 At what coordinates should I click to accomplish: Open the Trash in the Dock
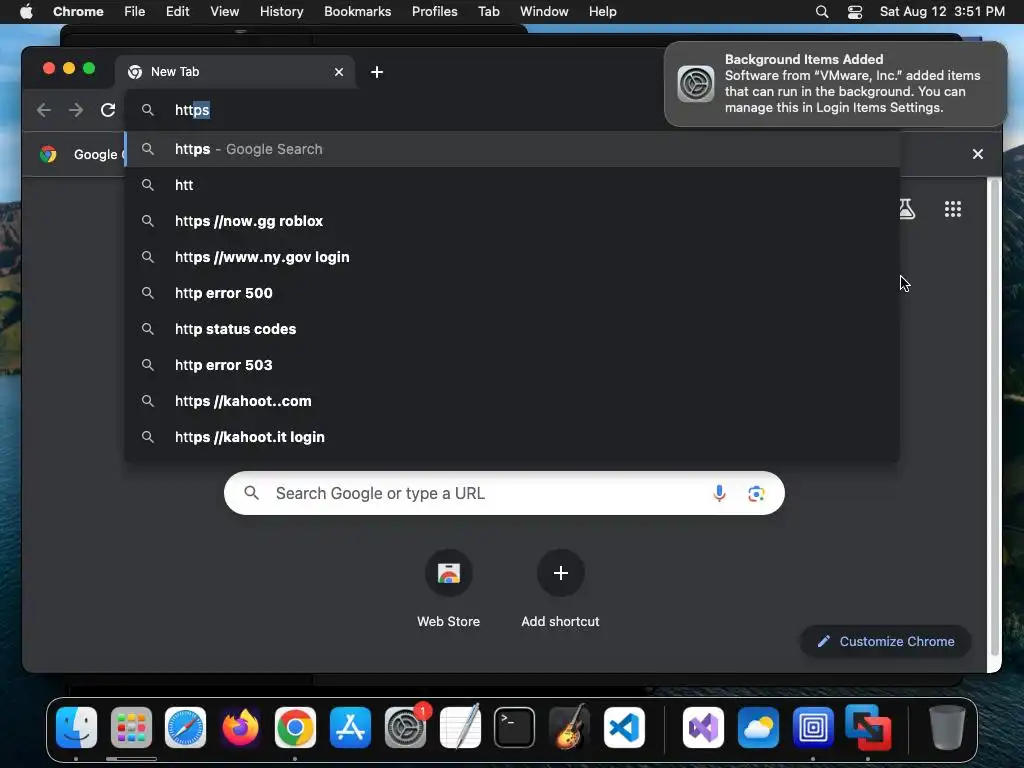947,728
